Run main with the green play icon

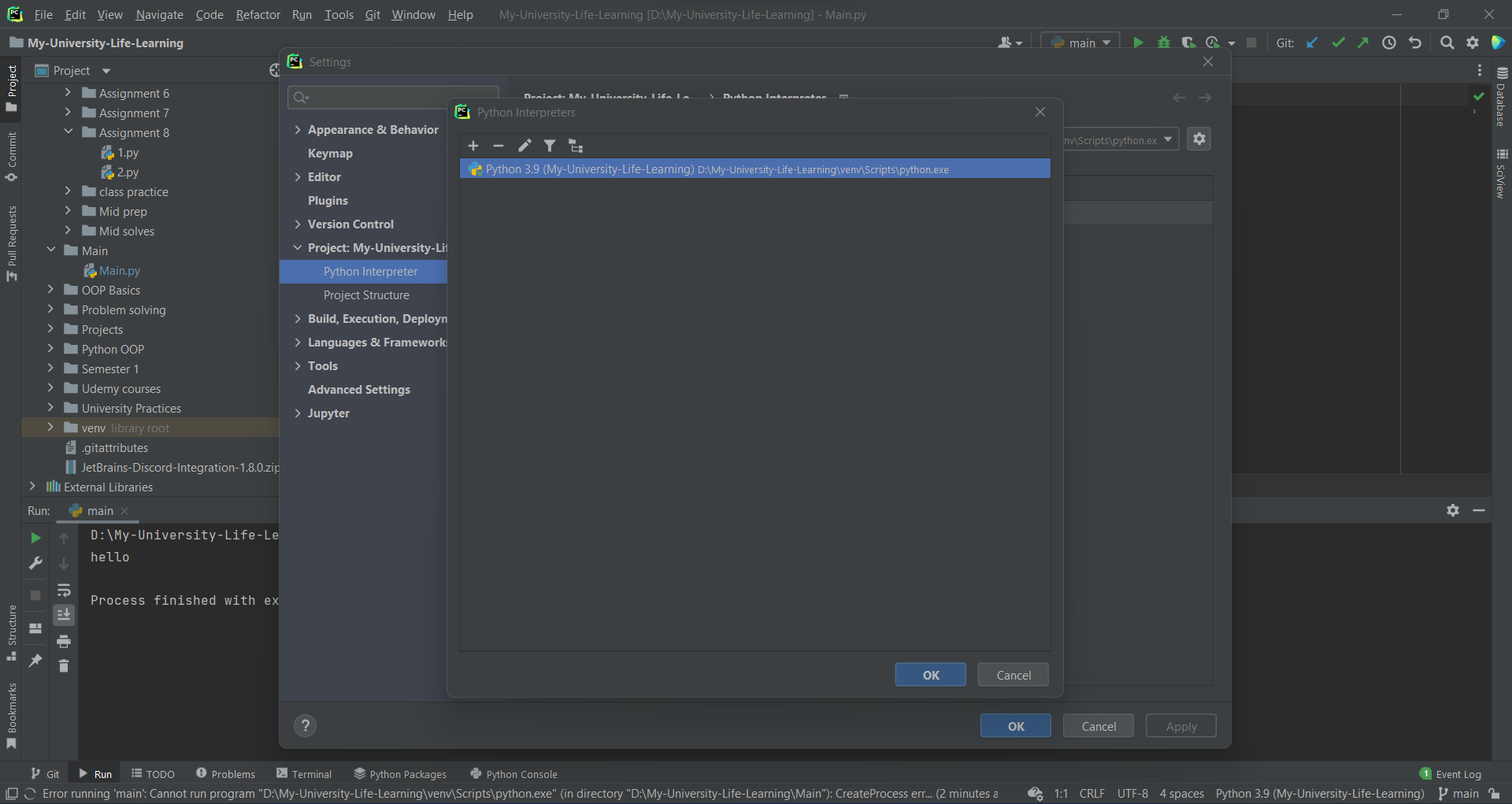point(1138,43)
